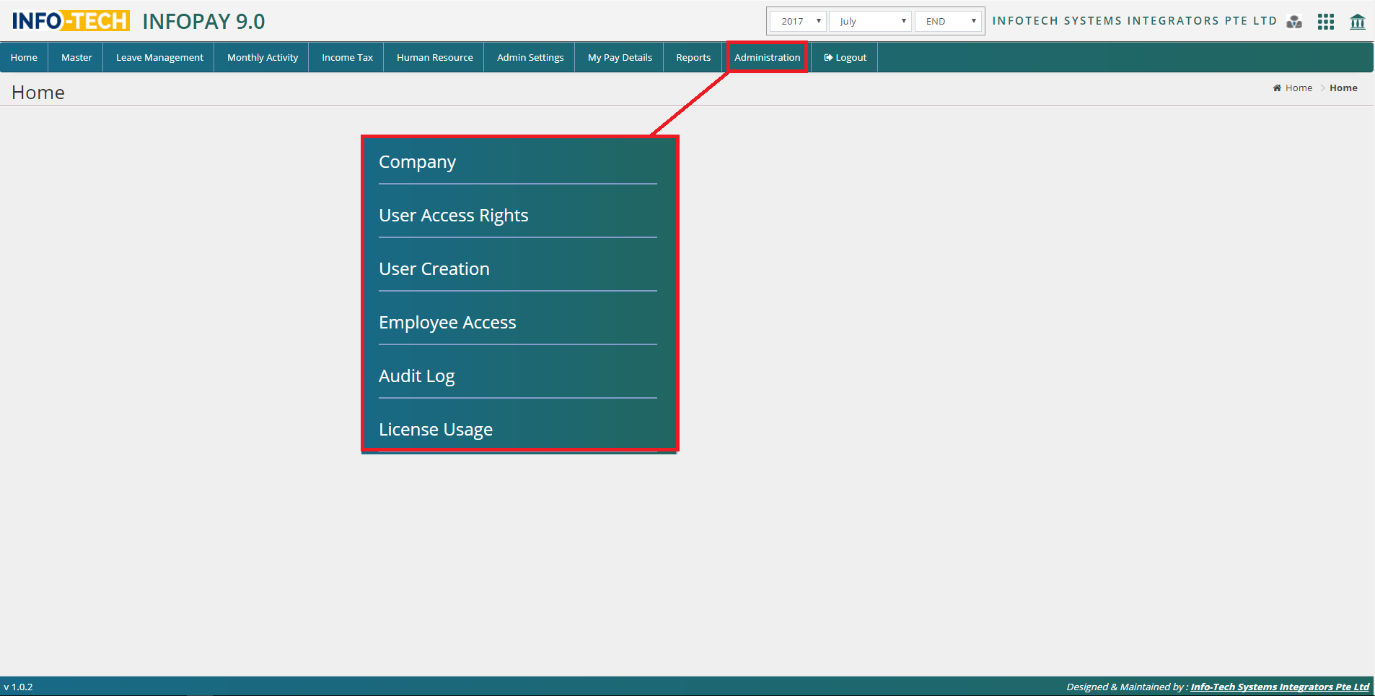The image size is (1375, 696).
Task: Click the INFO-TECH logo
Action: point(70,21)
